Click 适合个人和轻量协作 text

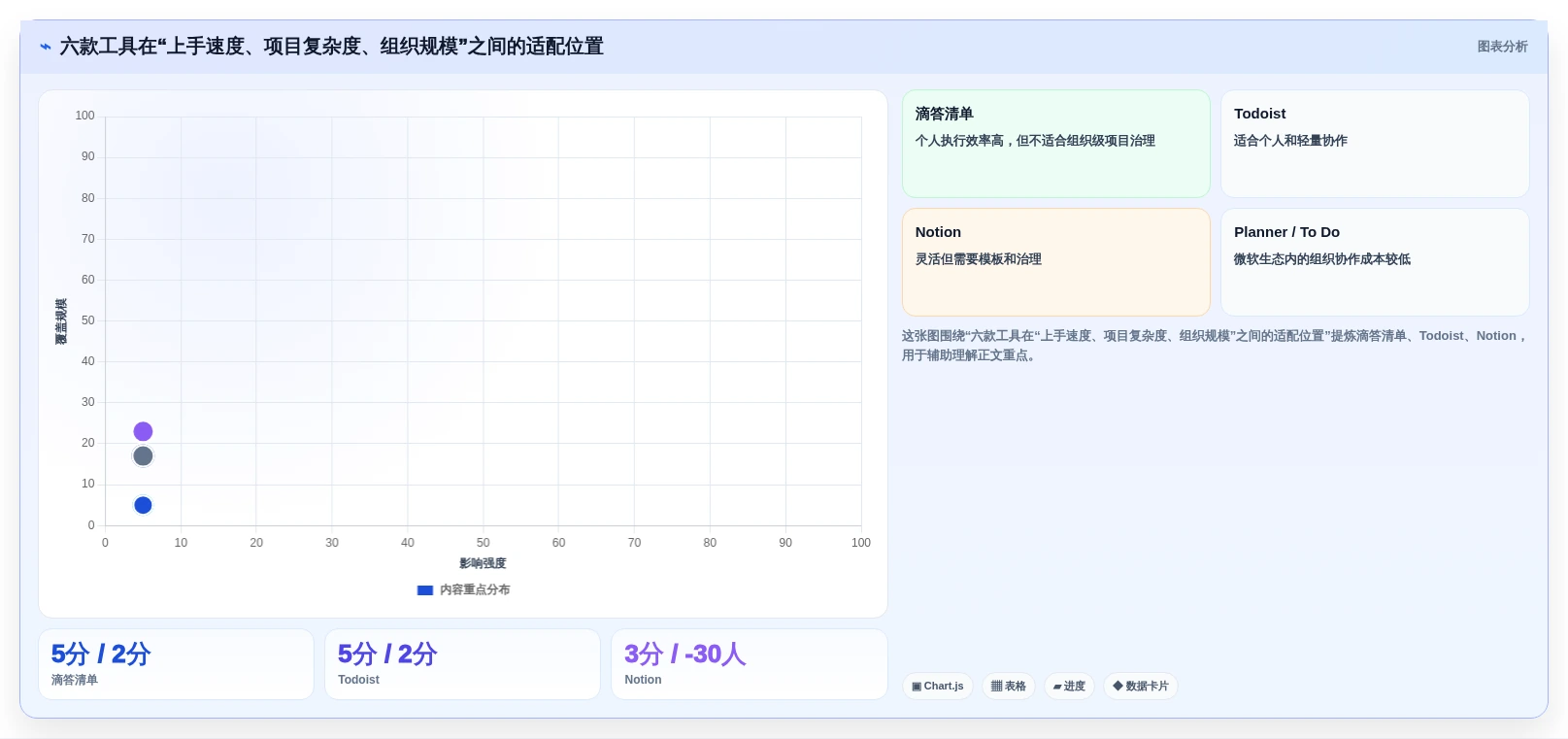[x=1290, y=141]
